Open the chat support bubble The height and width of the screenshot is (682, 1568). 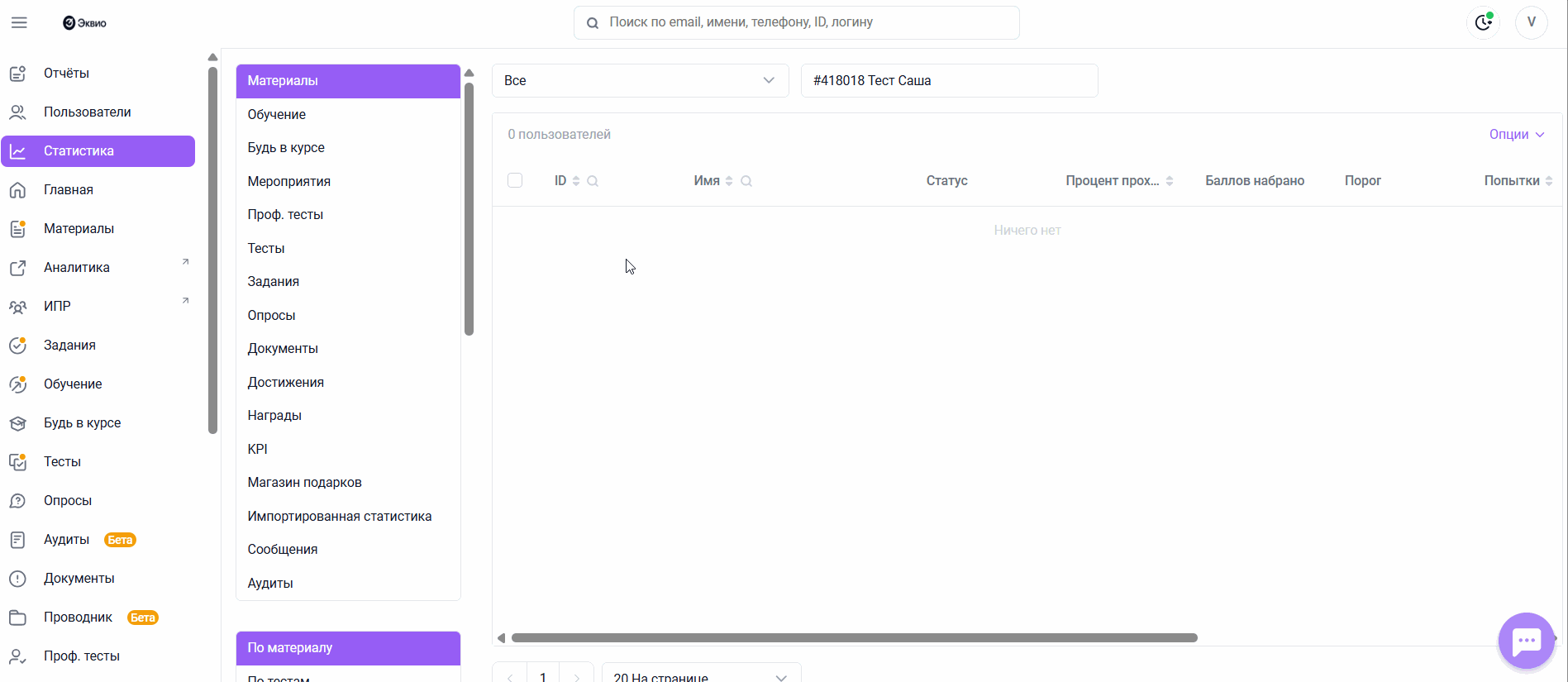[1527, 641]
